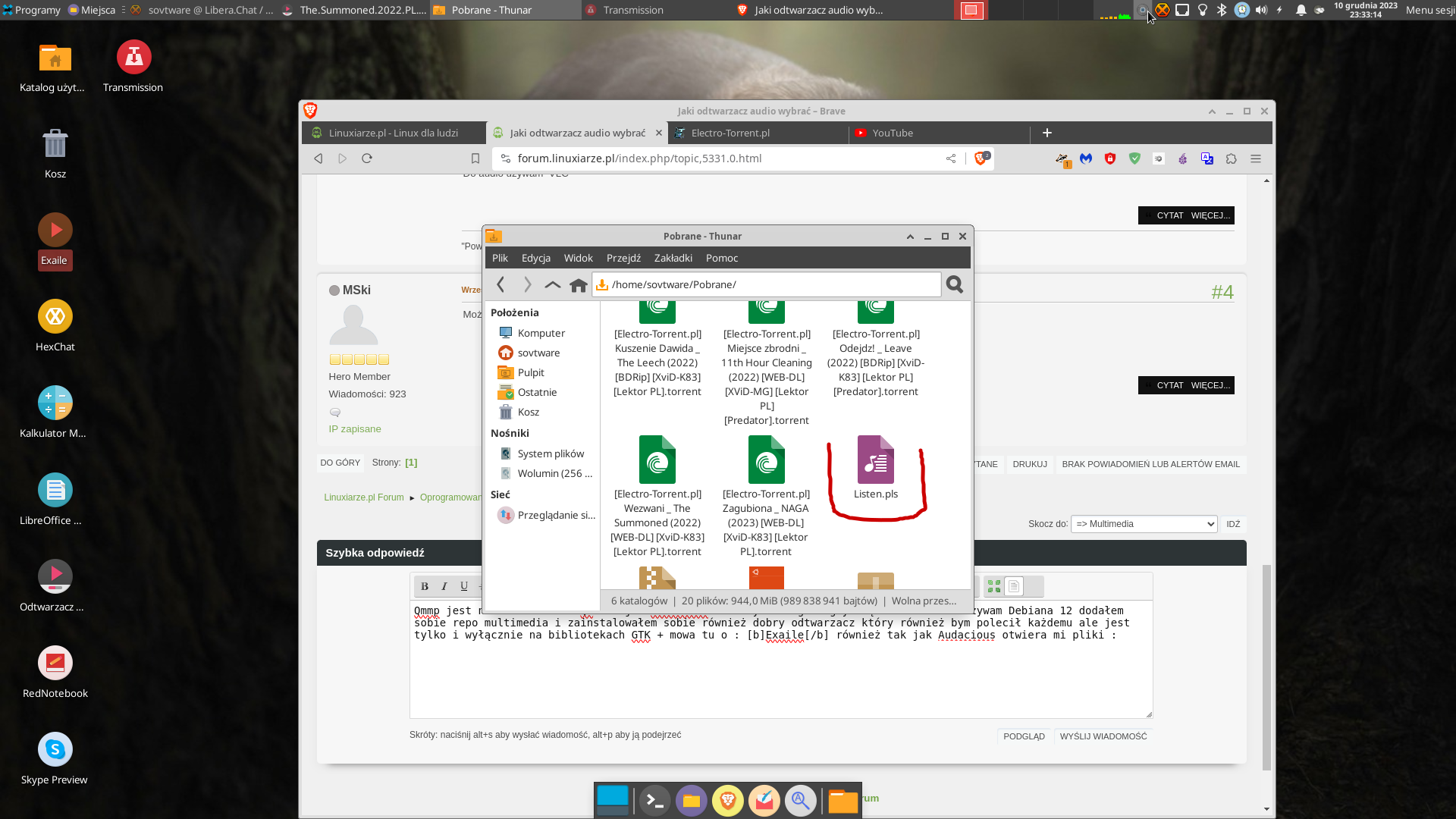Open the Plik menu in Thunar
Image resolution: width=1456 pixels, height=819 pixels.
(x=500, y=258)
